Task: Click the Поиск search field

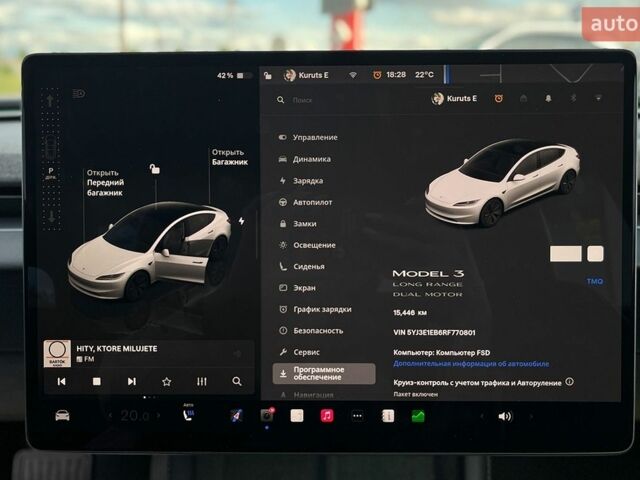Action: 302,100
